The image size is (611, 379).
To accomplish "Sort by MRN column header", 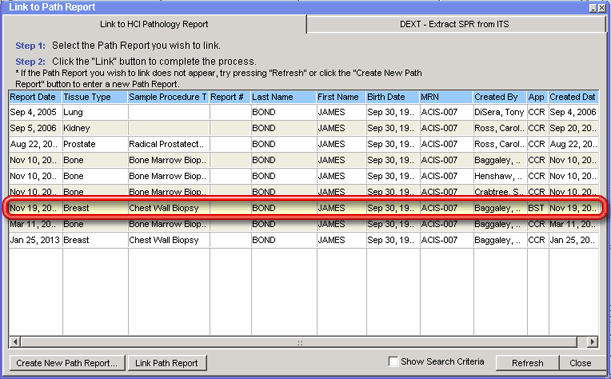I will [x=447, y=97].
